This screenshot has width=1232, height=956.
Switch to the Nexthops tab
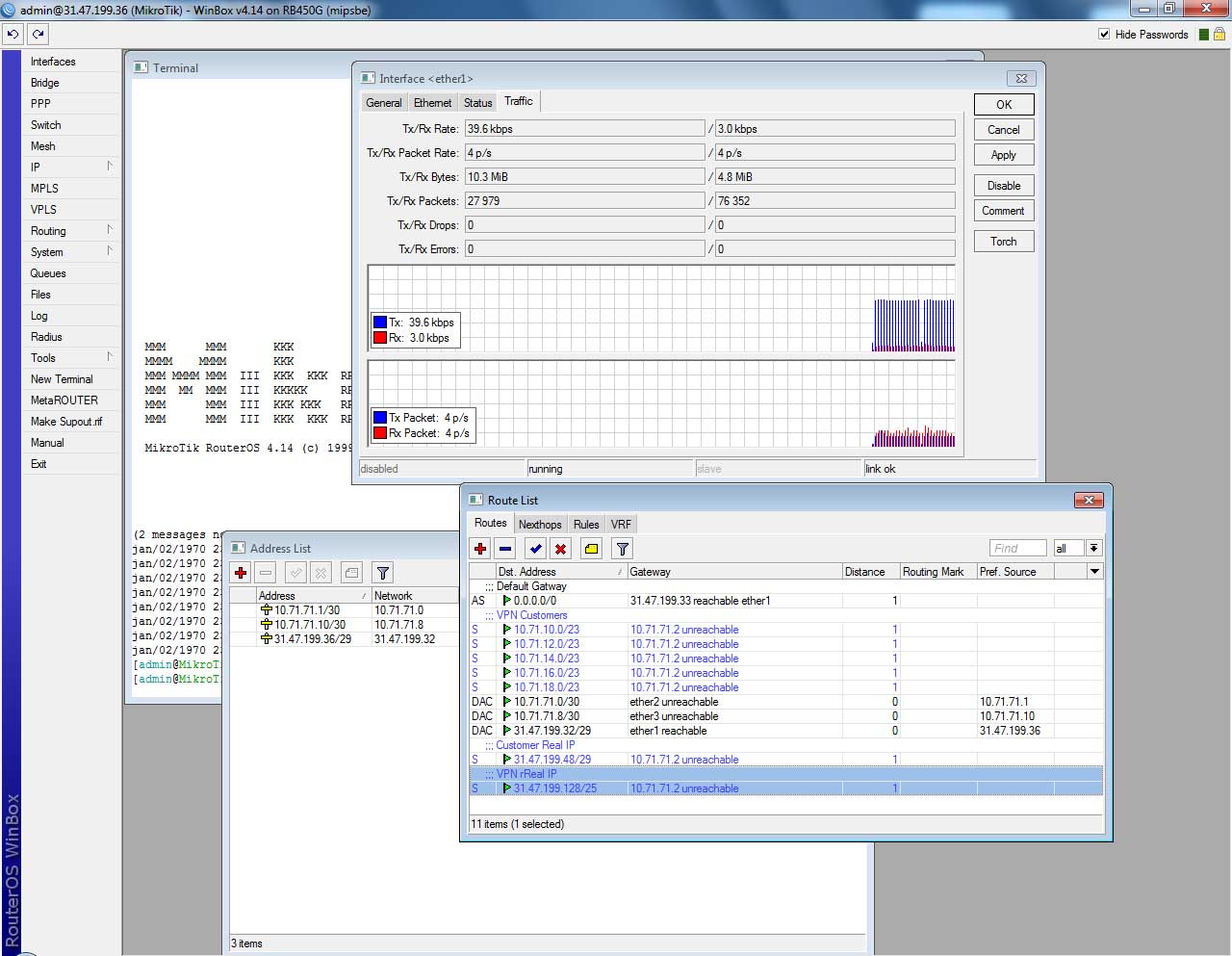(x=539, y=525)
